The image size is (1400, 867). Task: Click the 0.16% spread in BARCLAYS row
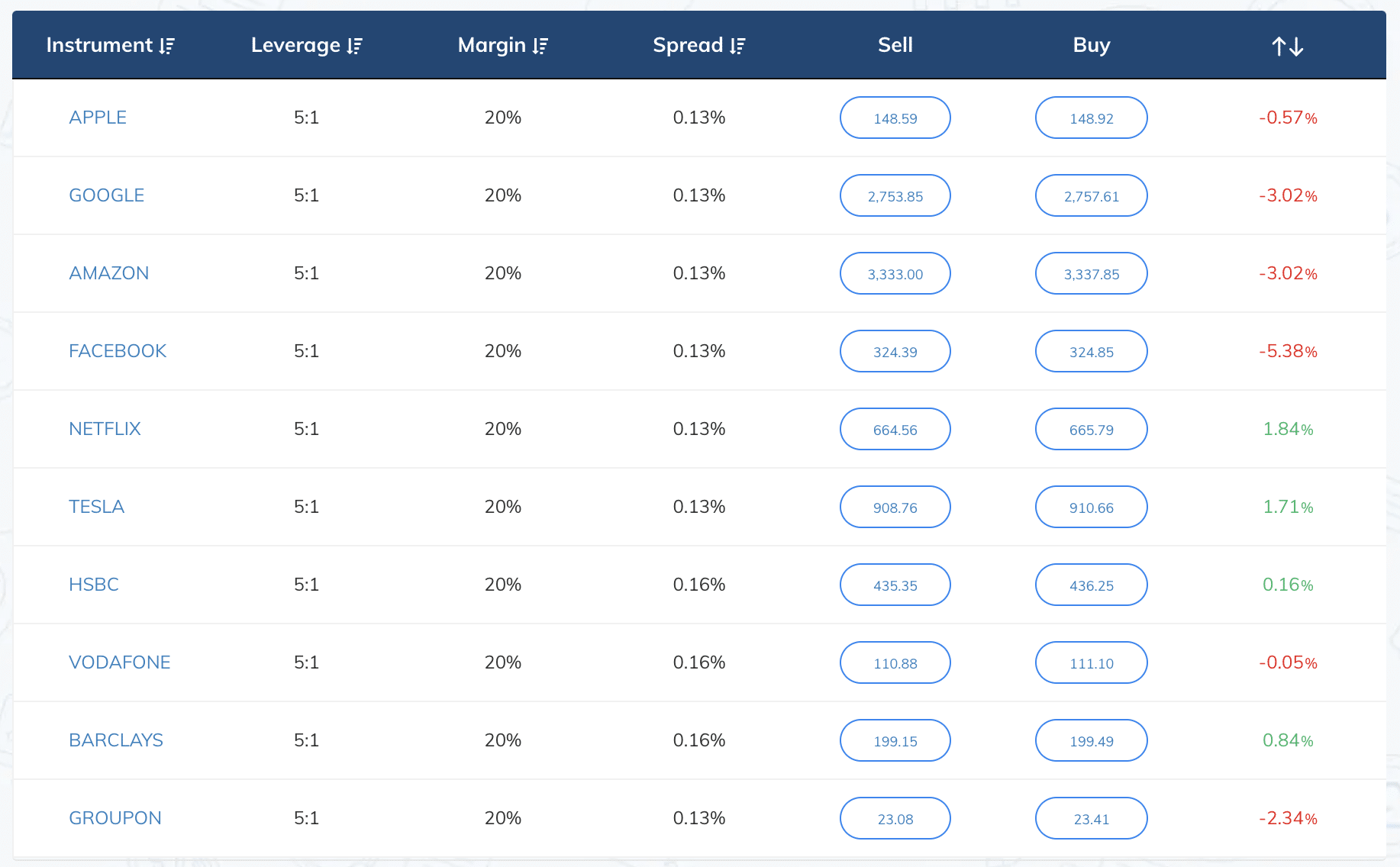tap(699, 740)
